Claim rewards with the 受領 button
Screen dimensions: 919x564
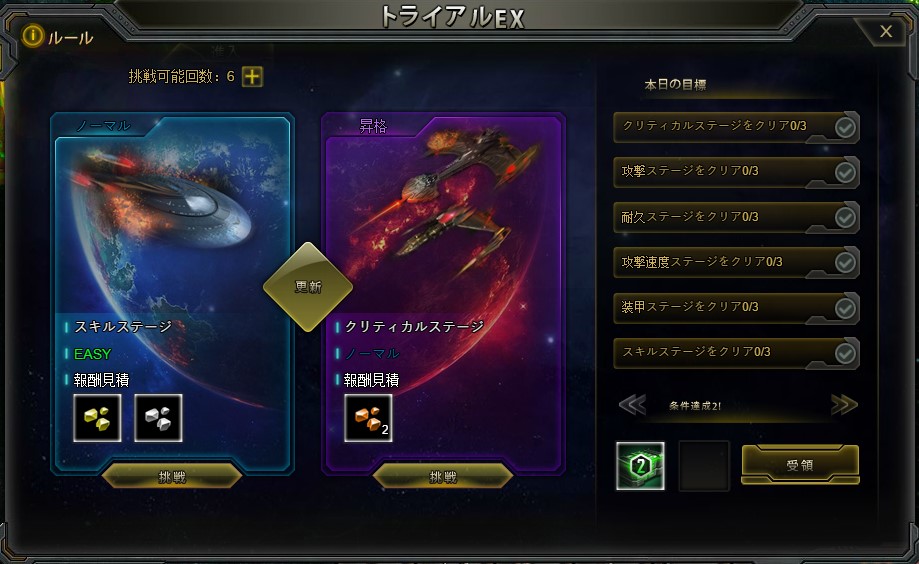(800, 464)
